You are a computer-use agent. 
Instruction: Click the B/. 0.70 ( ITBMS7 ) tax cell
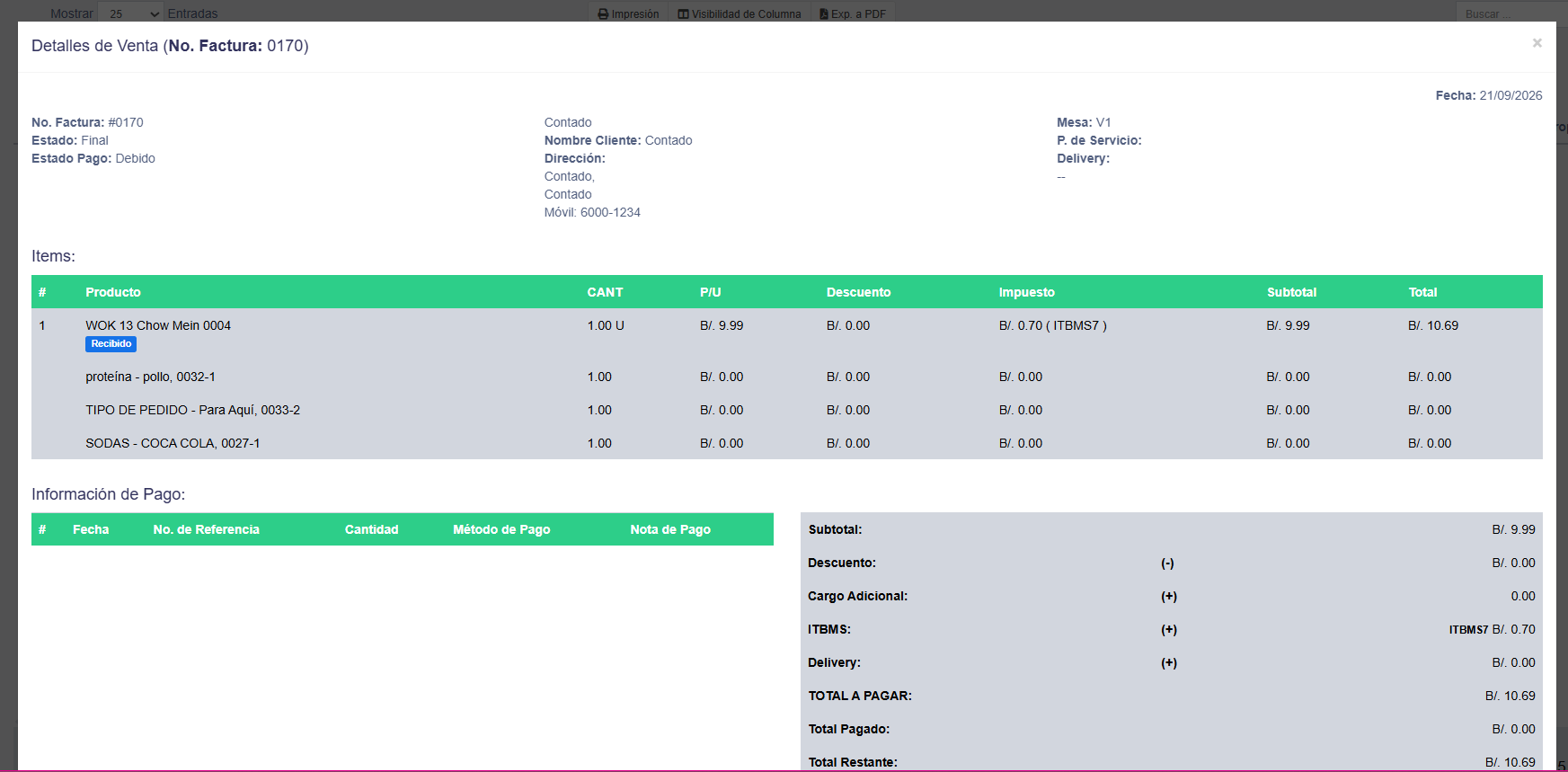(x=1053, y=325)
